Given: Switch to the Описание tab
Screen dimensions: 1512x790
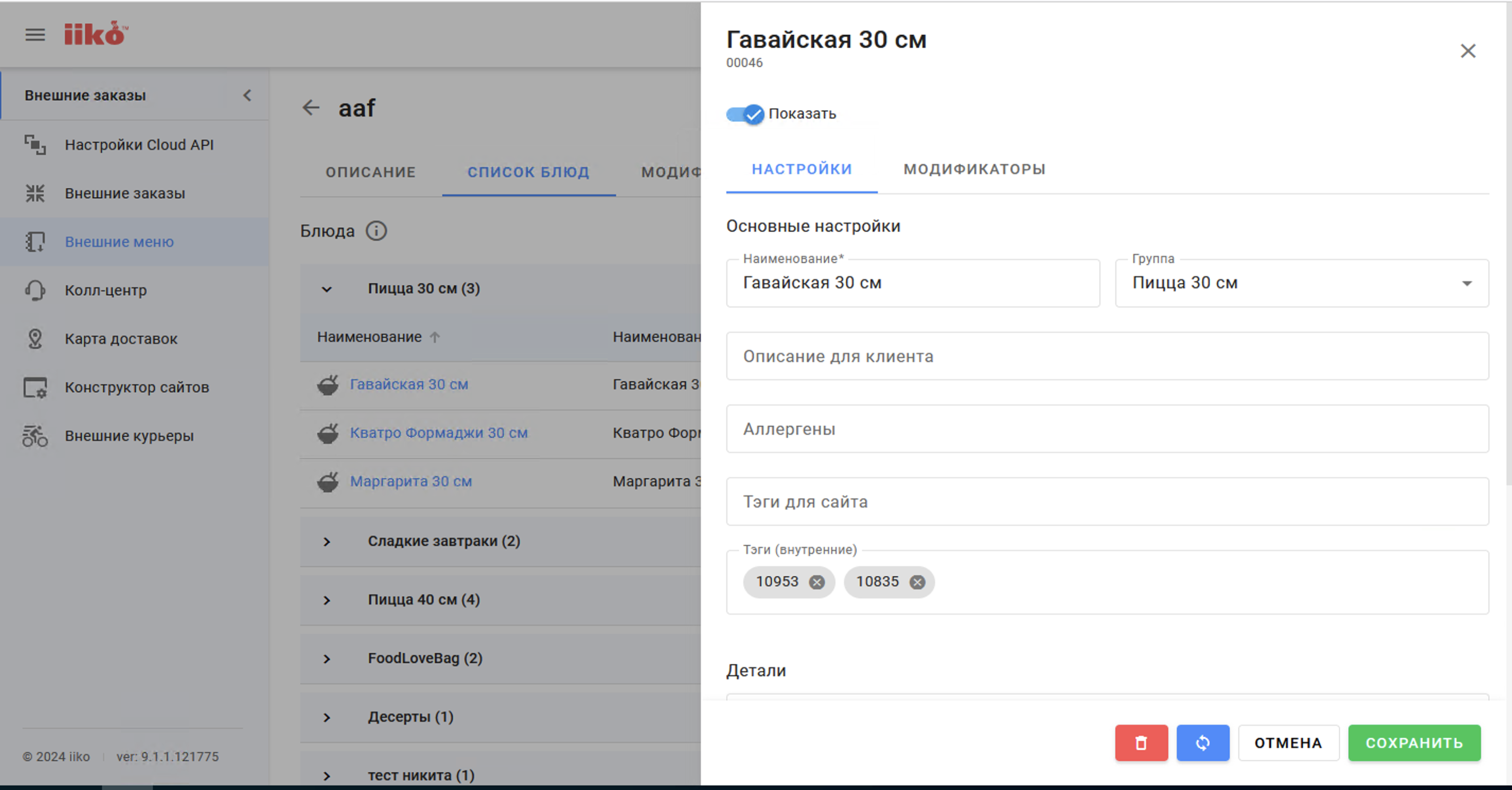Looking at the screenshot, I should pos(371,172).
